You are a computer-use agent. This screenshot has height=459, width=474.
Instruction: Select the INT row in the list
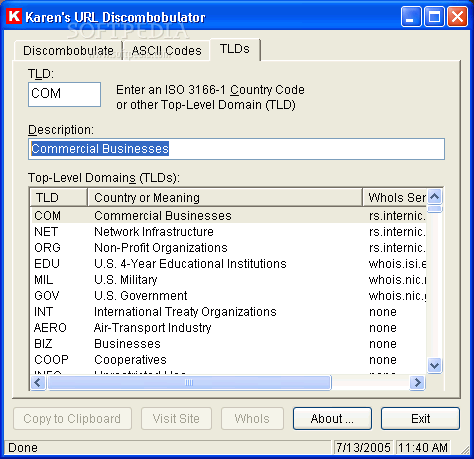pos(228,311)
